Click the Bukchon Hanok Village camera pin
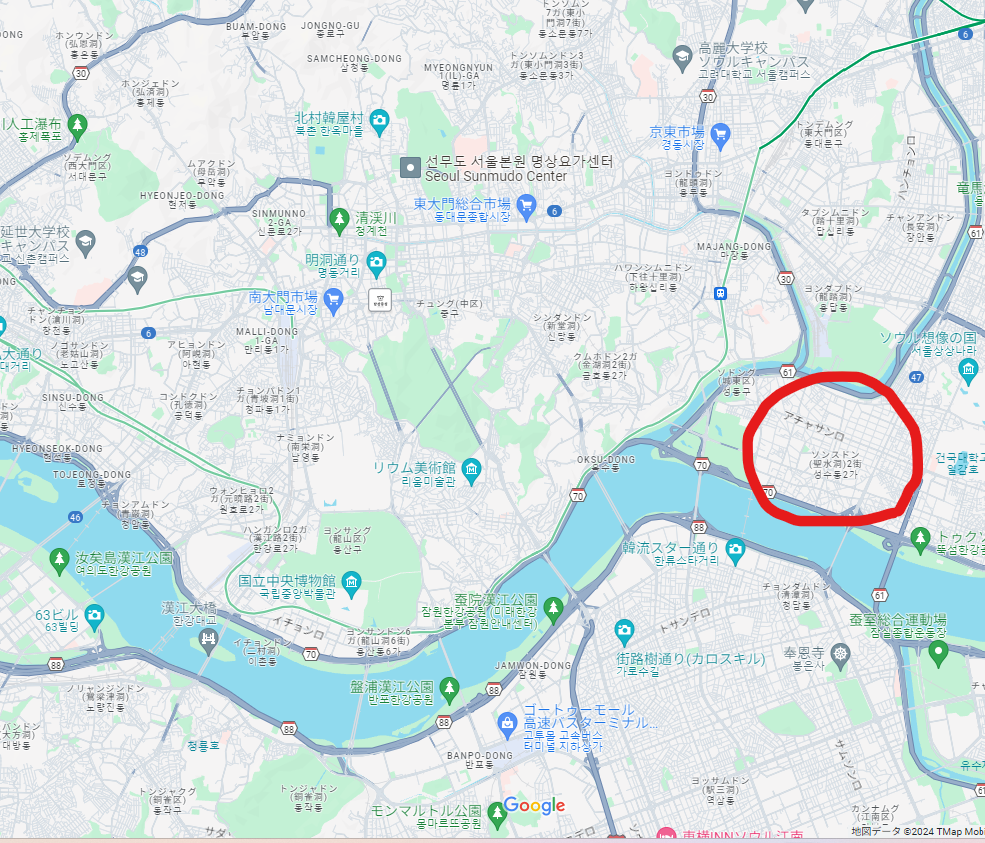 [x=379, y=121]
